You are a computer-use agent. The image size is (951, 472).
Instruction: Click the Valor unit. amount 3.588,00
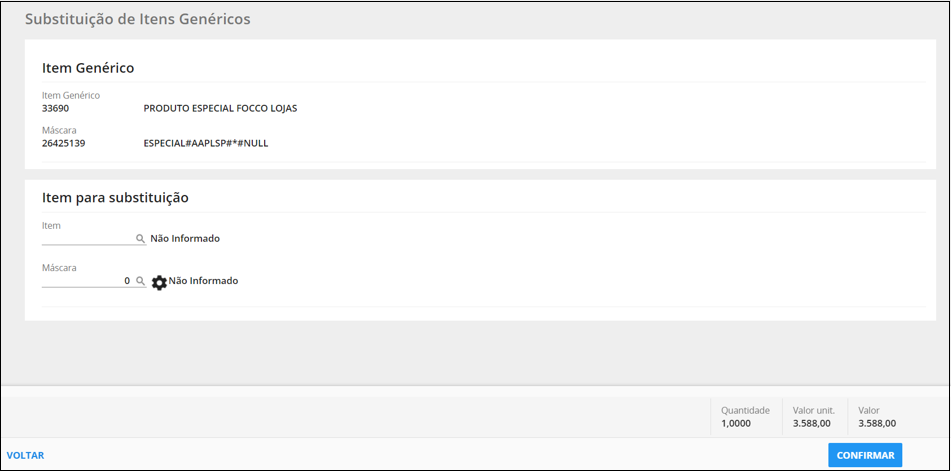coord(812,423)
